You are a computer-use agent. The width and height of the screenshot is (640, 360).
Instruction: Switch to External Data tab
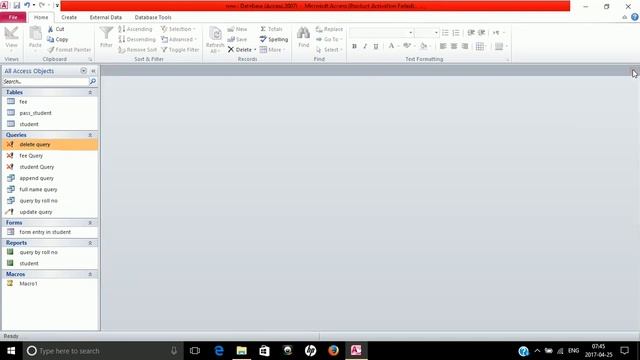[106, 17]
